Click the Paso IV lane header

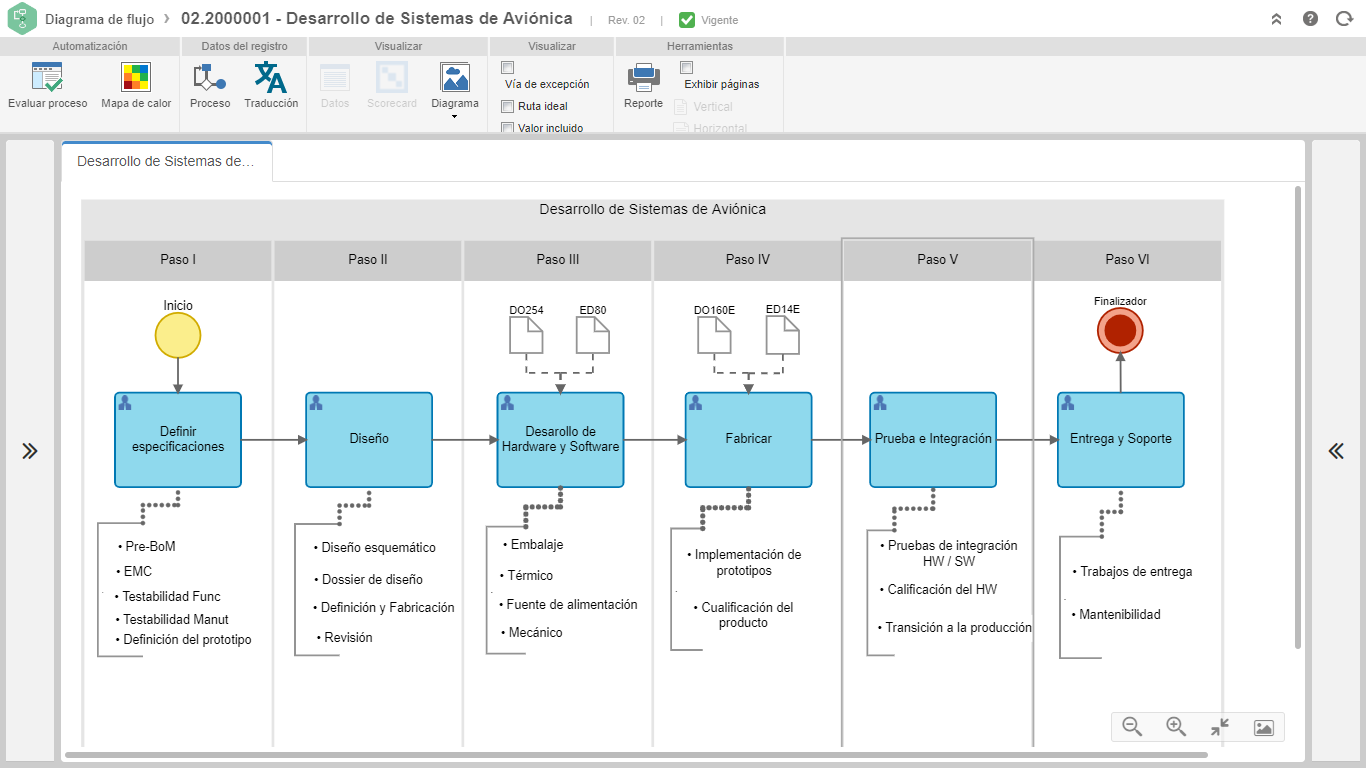coord(748,260)
